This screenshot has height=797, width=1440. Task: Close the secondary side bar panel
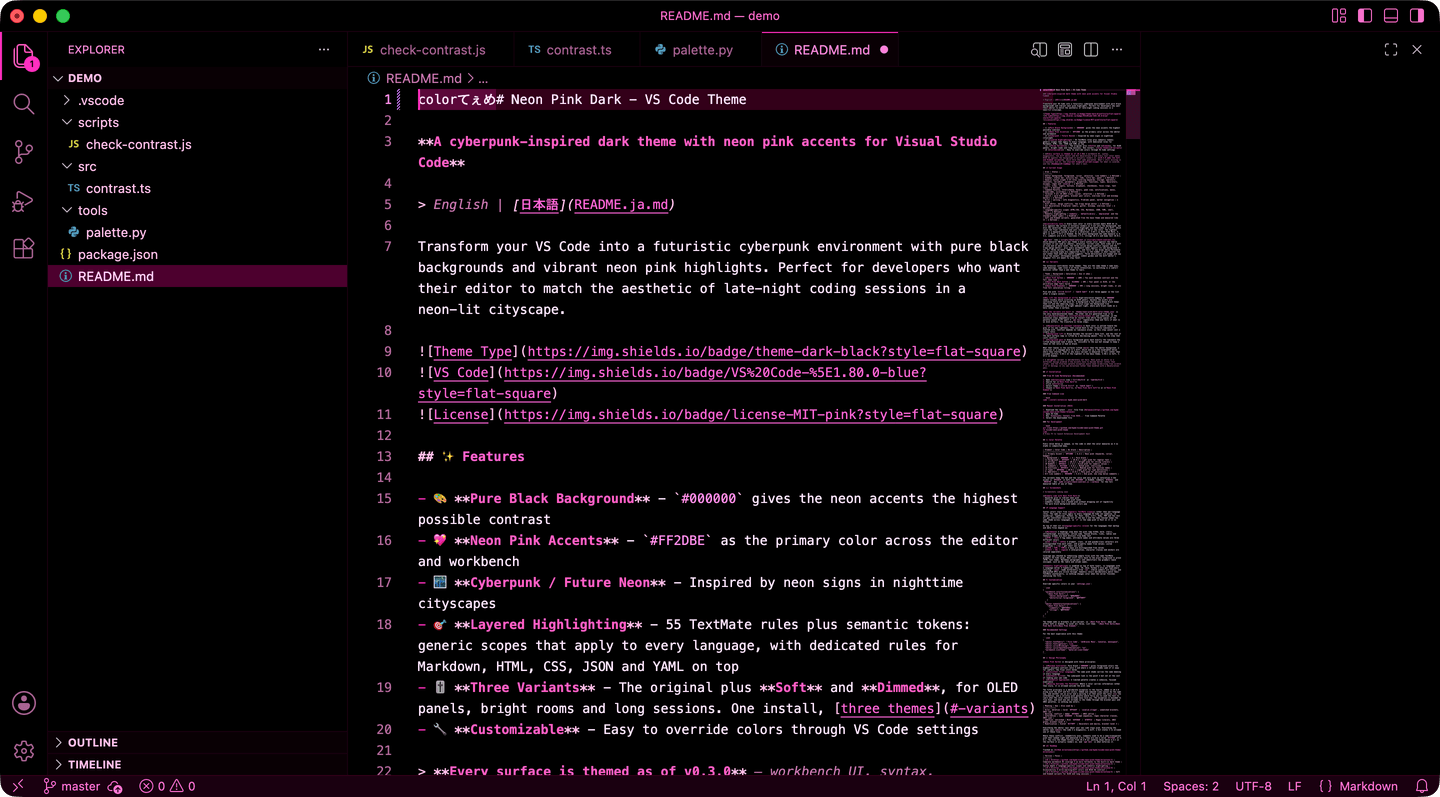tap(1417, 50)
